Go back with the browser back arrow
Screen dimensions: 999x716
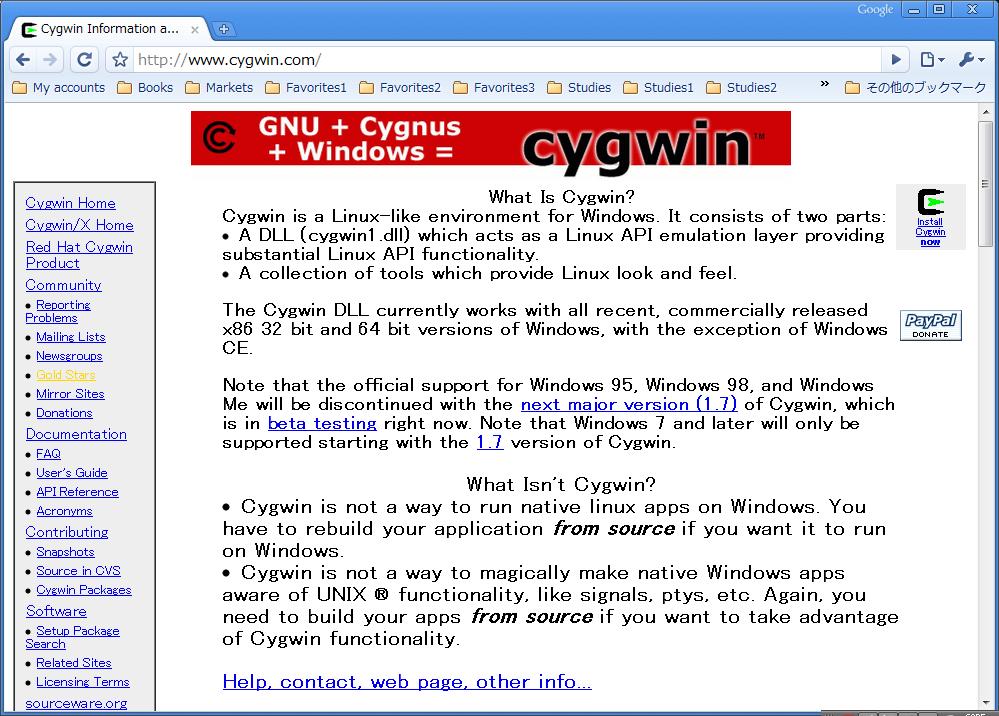(23, 60)
